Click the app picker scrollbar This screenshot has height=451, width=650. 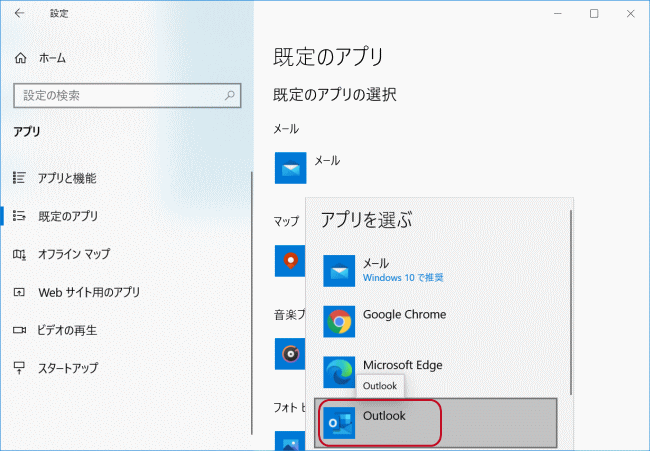571,302
